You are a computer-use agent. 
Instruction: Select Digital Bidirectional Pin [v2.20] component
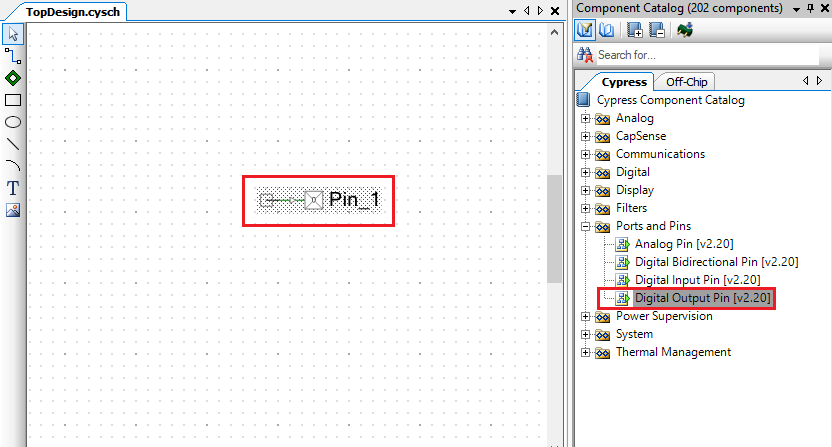pyautogui.click(x=716, y=262)
